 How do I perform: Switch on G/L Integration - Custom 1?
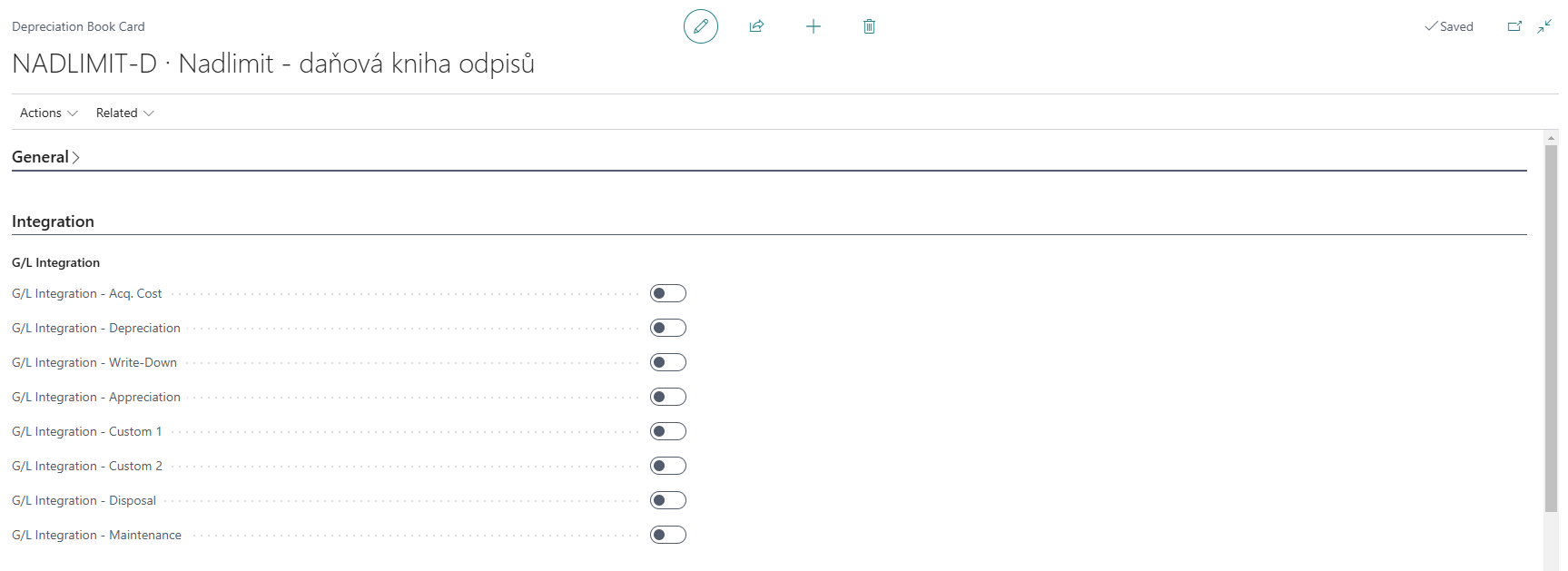click(x=668, y=431)
